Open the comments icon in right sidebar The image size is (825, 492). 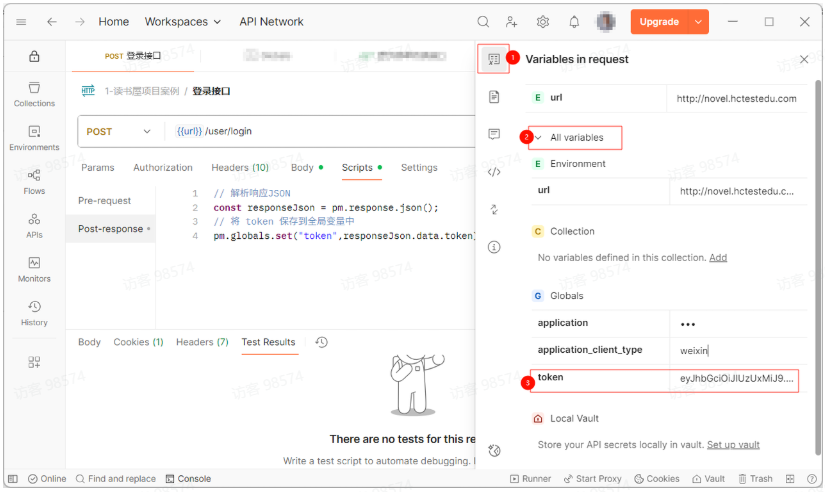(x=494, y=134)
